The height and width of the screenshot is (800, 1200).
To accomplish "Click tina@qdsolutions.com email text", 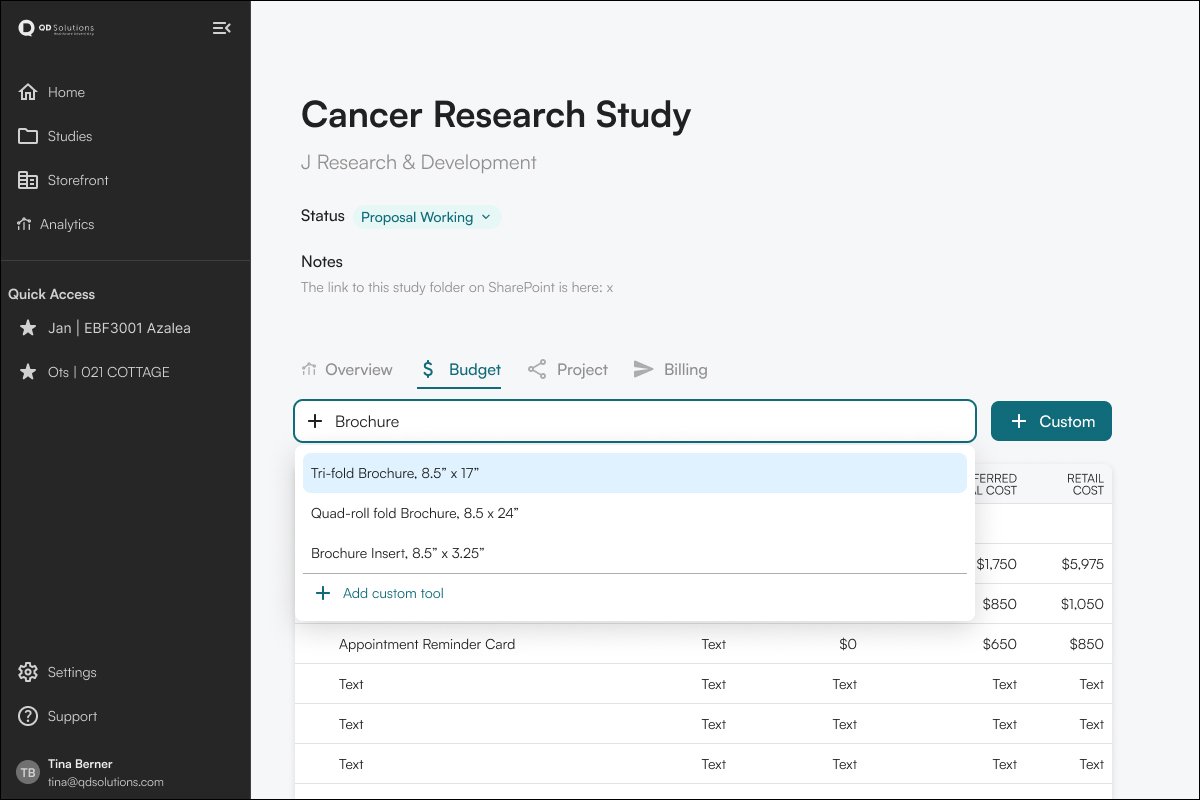I will [x=106, y=782].
